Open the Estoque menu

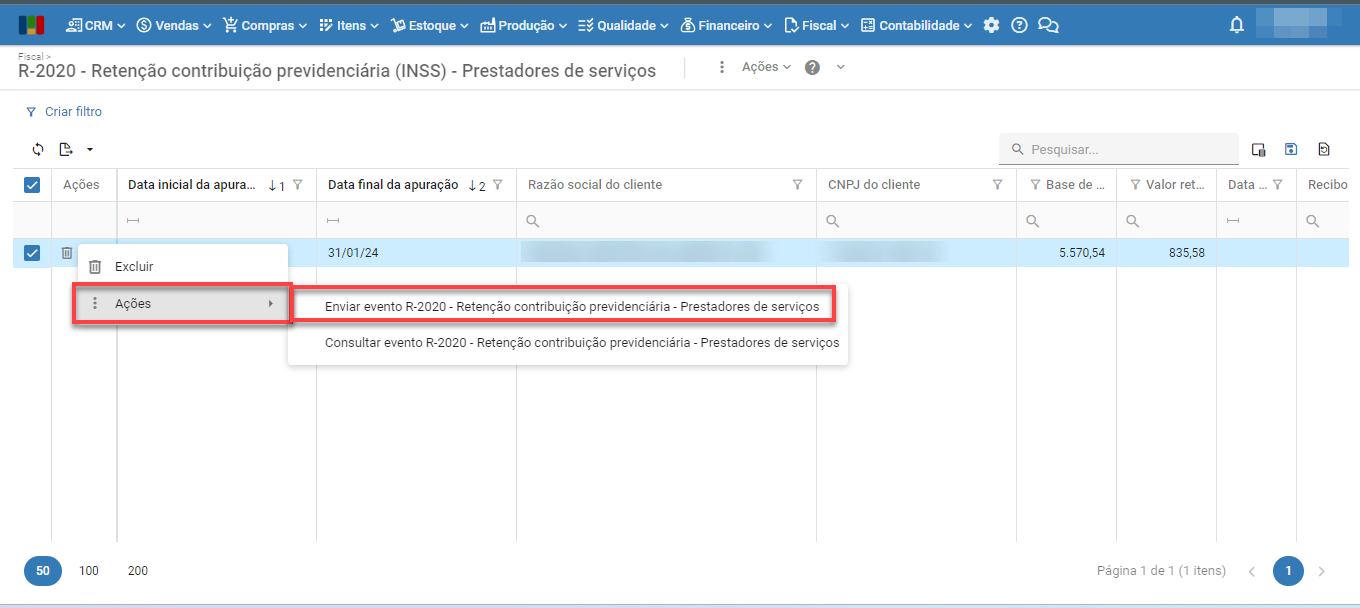tap(430, 25)
